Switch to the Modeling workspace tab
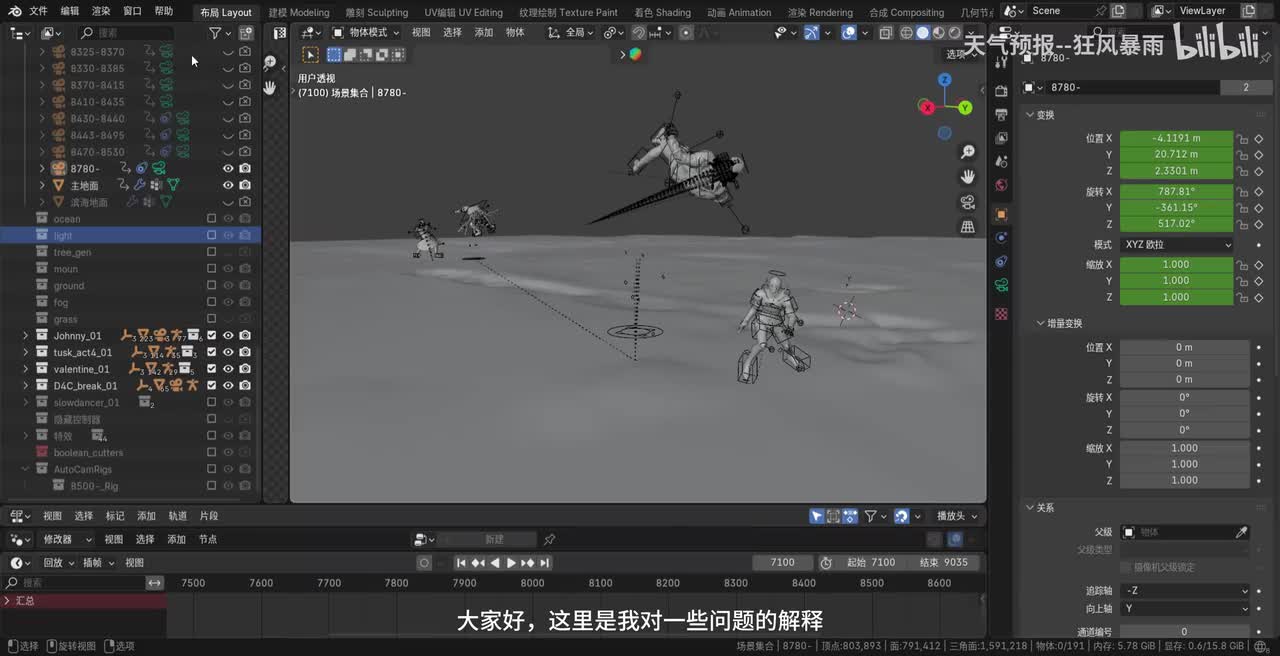Screen dimensions: 1280x656 tap(298, 12)
